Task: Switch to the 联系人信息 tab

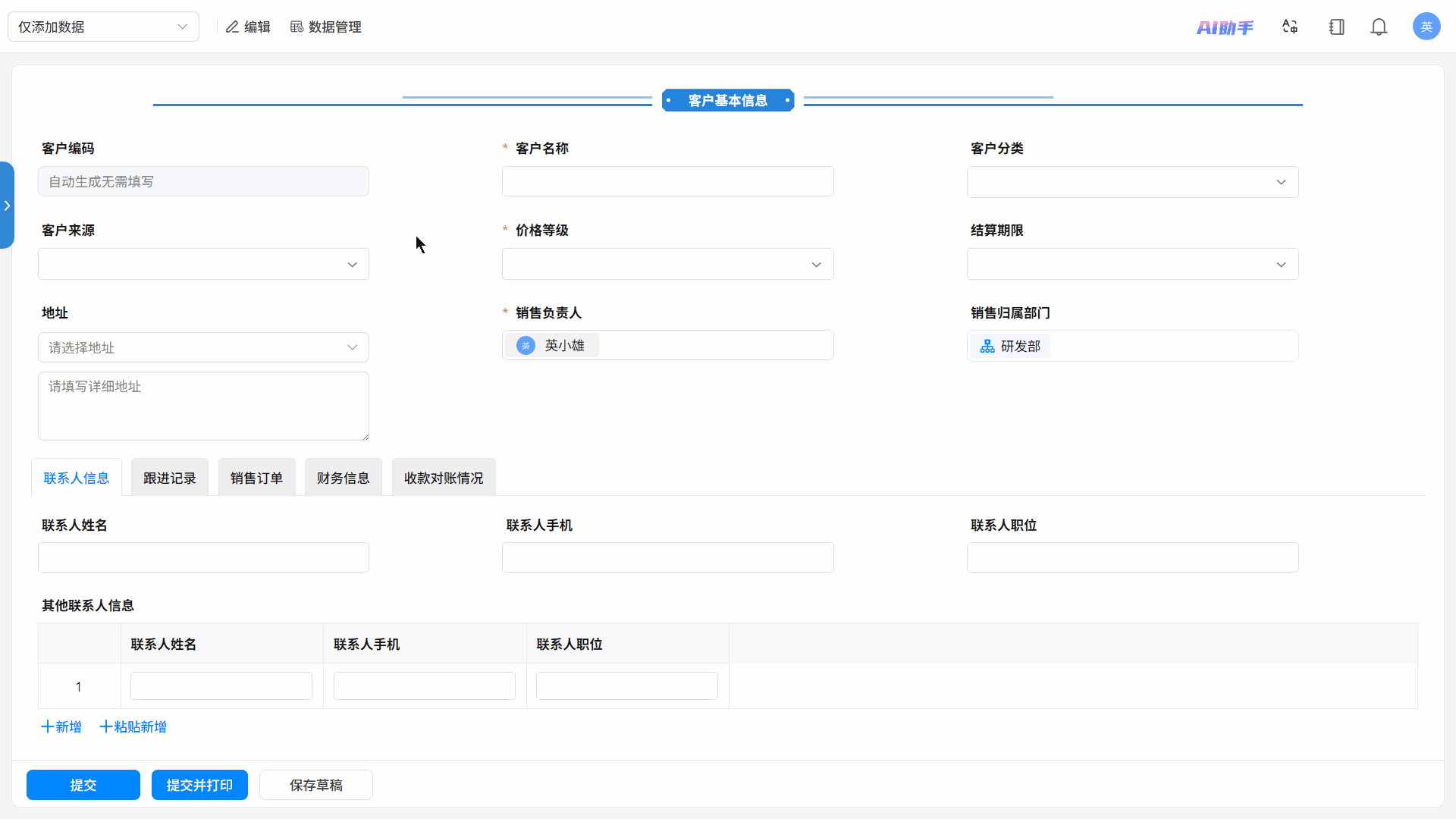Action: click(x=77, y=478)
